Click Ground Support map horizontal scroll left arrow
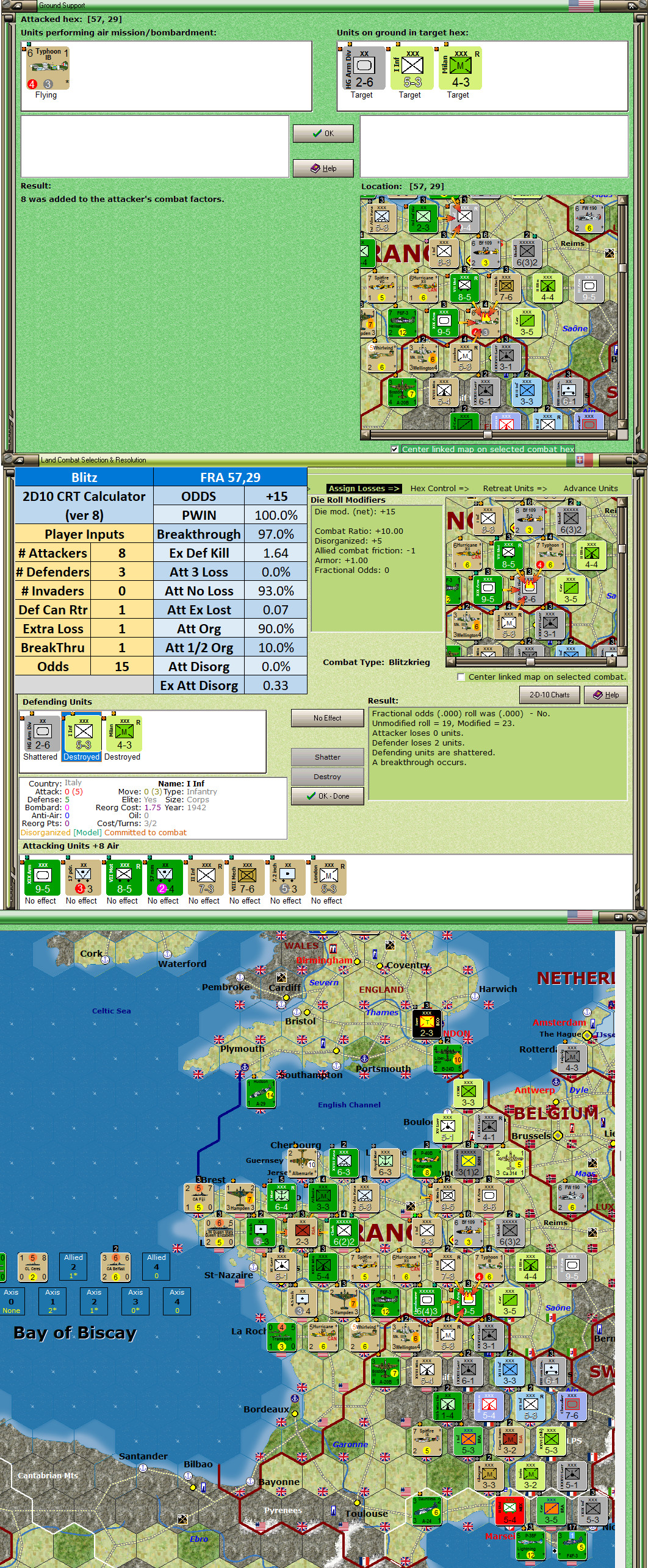This screenshot has height=1568, width=648. 365,435
